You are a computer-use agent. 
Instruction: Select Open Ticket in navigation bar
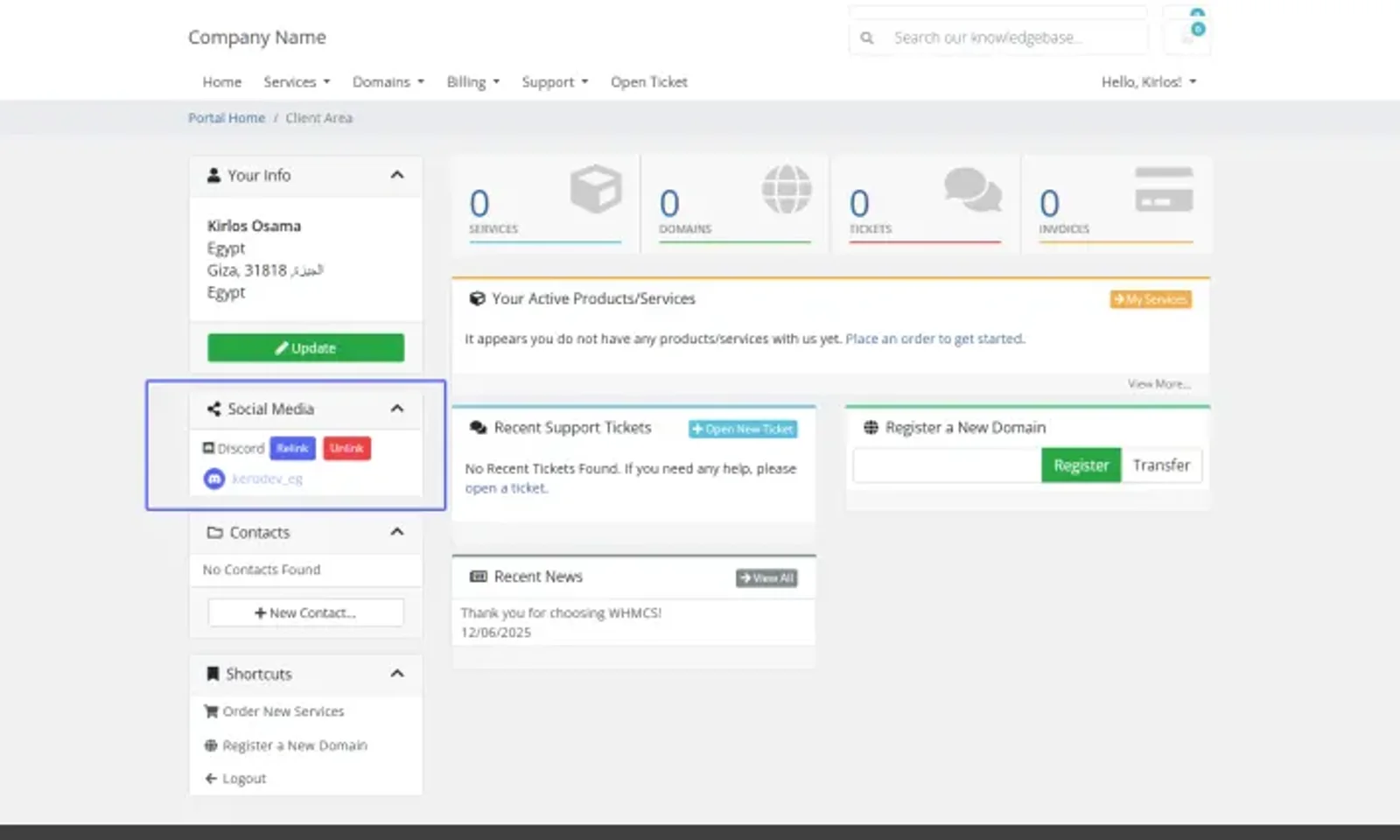(x=649, y=81)
